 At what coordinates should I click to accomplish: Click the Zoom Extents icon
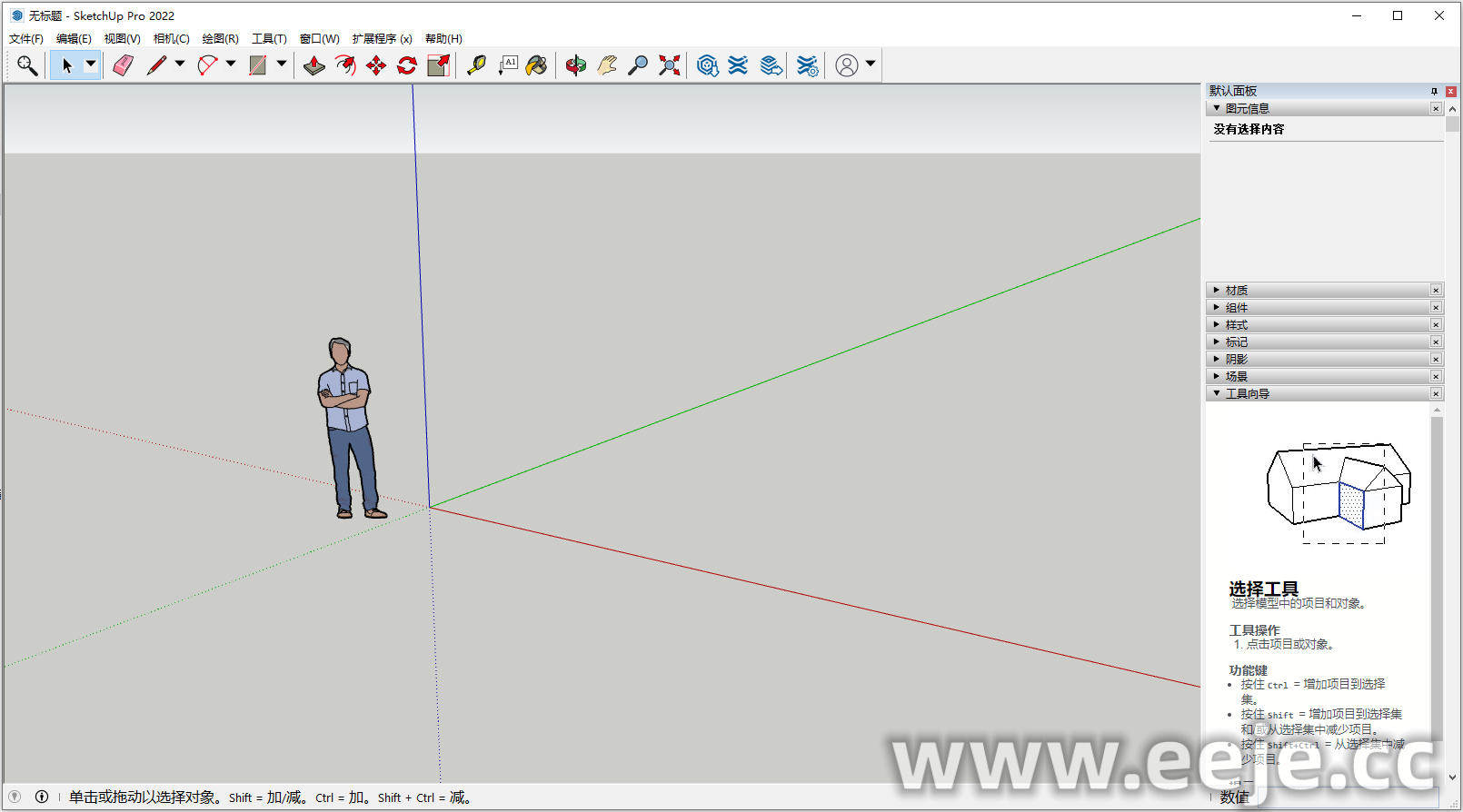(x=670, y=65)
